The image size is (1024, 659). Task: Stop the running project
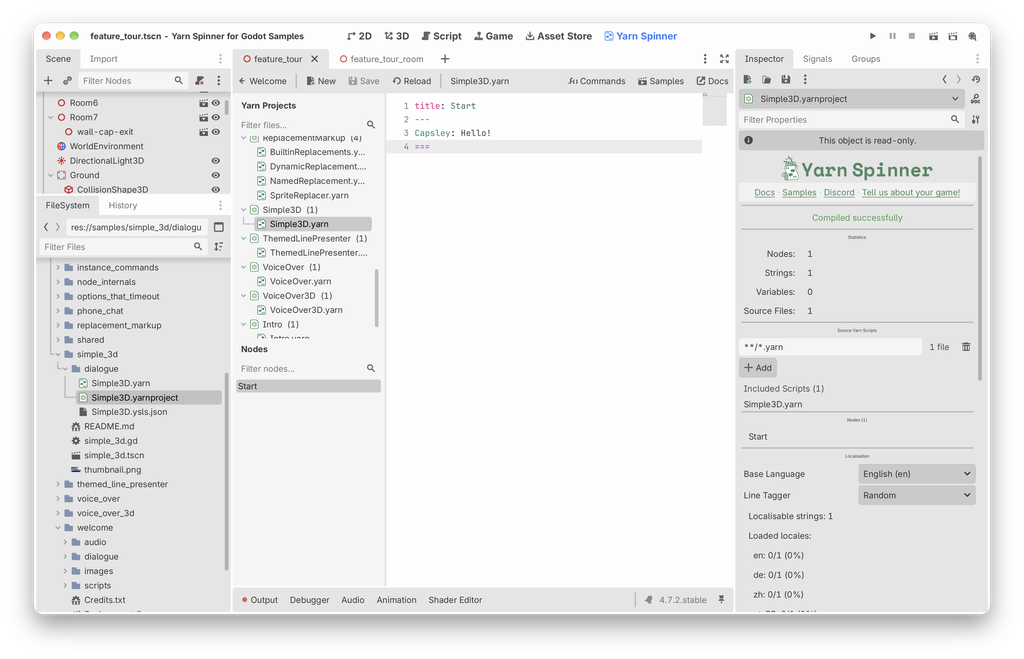(912, 36)
